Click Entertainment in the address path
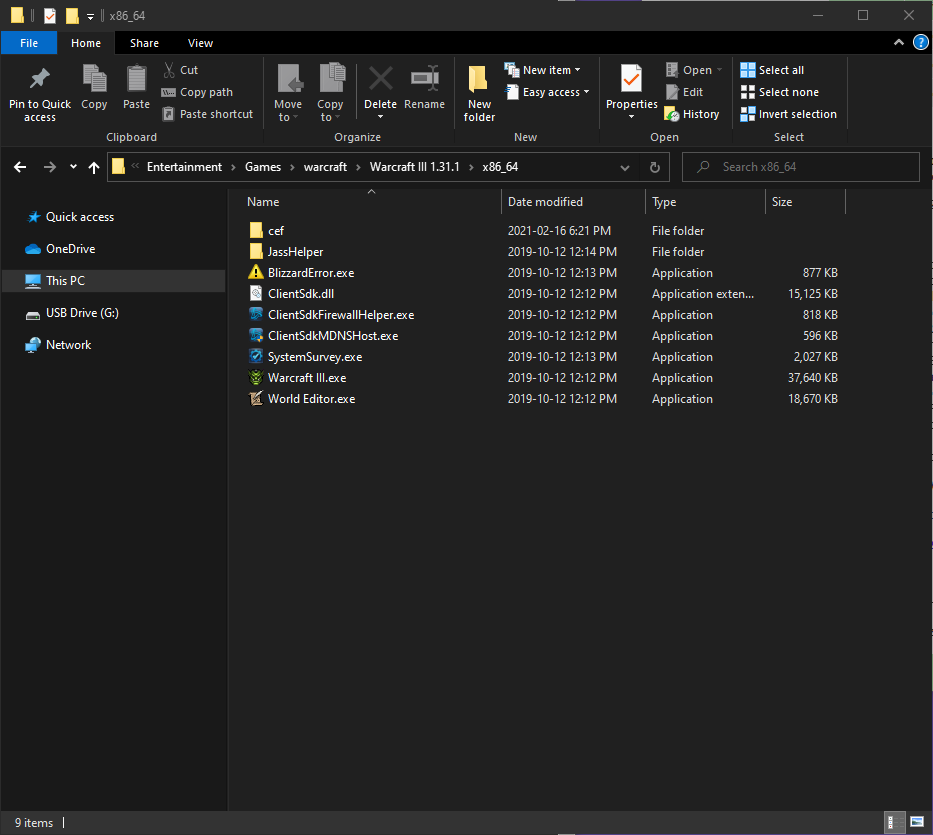The width and height of the screenshot is (933, 835). [x=184, y=167]
